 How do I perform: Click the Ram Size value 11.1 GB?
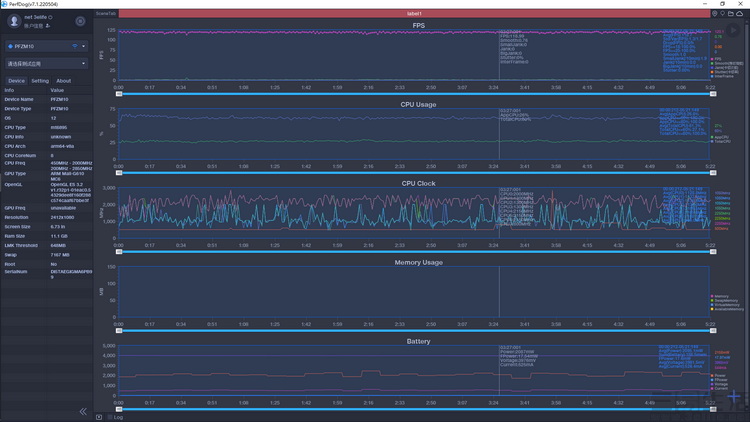[x=59, y=236]
